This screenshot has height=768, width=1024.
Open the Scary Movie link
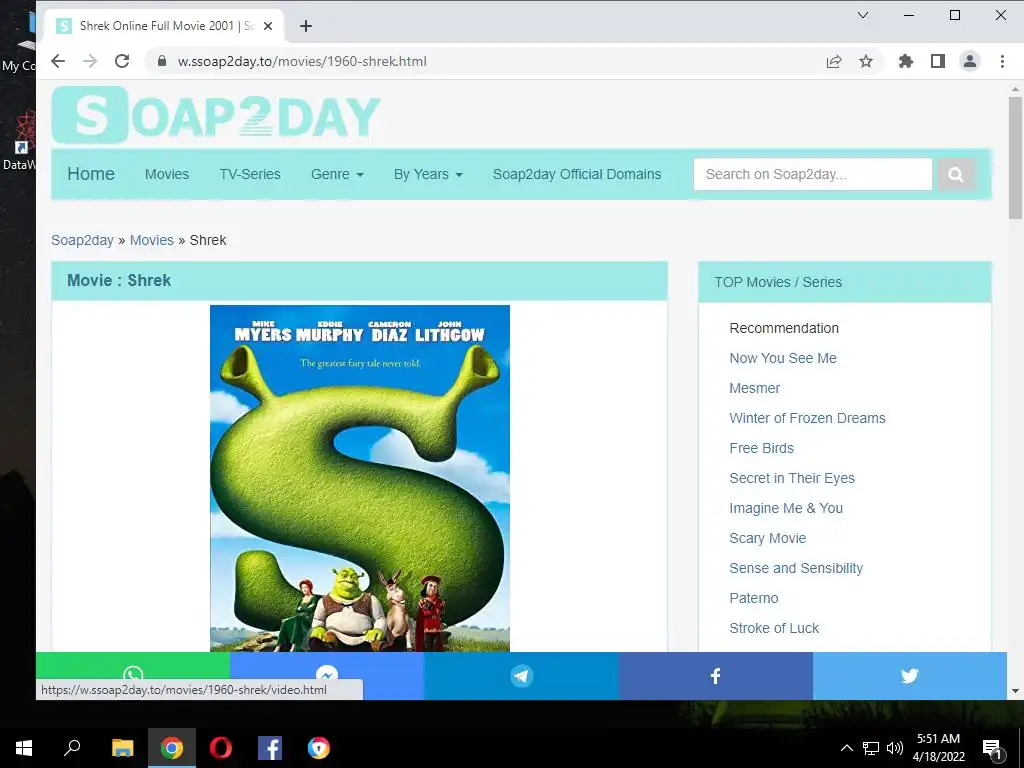pyautogui.click(x=767, y=538)
